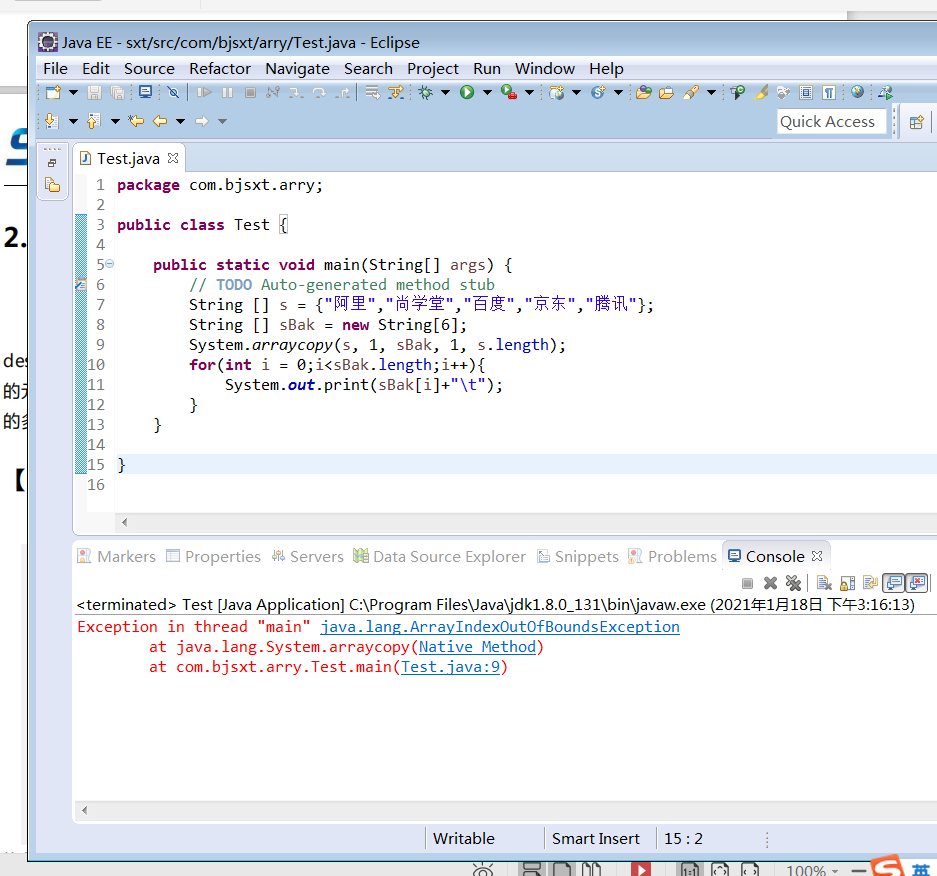This screenshot has width=937, height=876.
Task: Switch to the Data Source Explorer tab
Action: coord(439,556)
